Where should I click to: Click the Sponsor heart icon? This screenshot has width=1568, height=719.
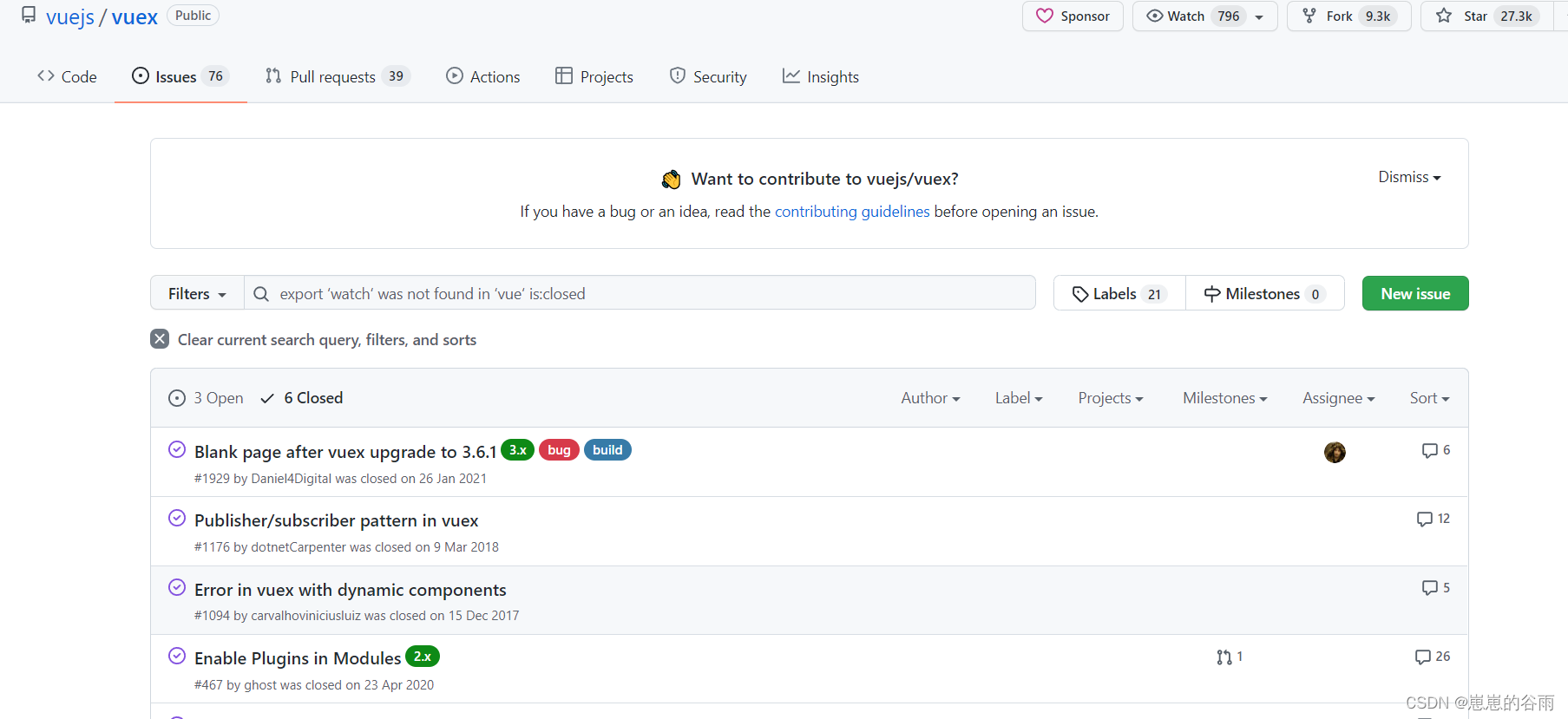pos(1045,16)
